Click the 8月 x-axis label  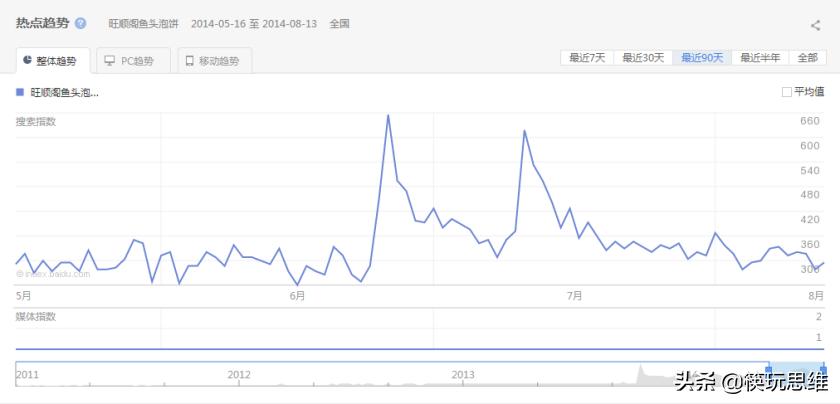(x=816, y=295)
